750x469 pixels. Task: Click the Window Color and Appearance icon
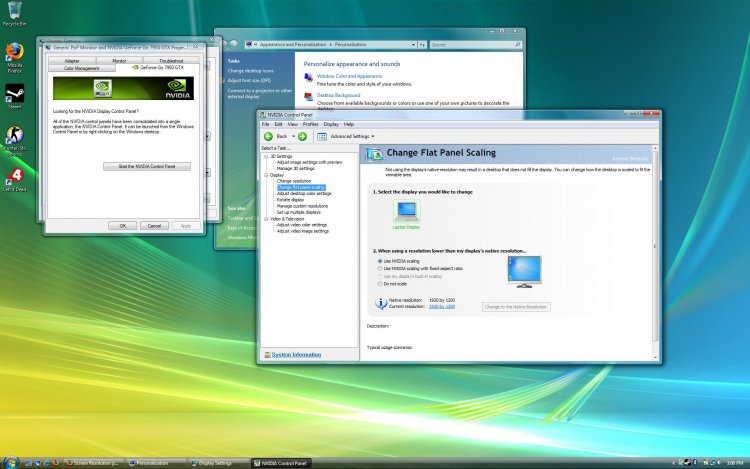click(309, 77)
